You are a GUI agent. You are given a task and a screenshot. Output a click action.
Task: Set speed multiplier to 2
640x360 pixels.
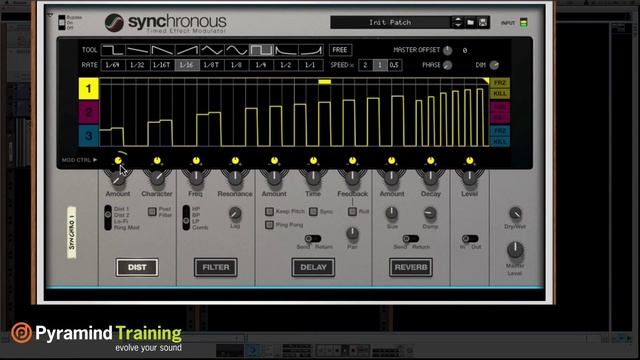[x=365, y=65]
